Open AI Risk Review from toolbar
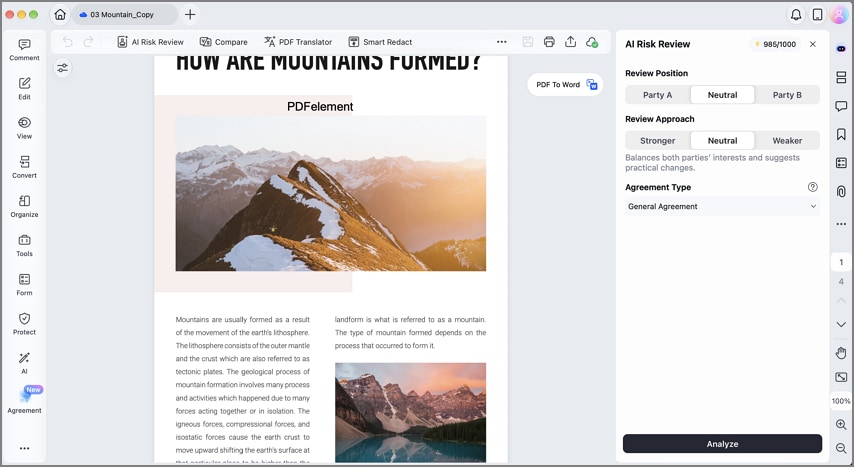Screen dimensions: 854x467 pos(150,42)
